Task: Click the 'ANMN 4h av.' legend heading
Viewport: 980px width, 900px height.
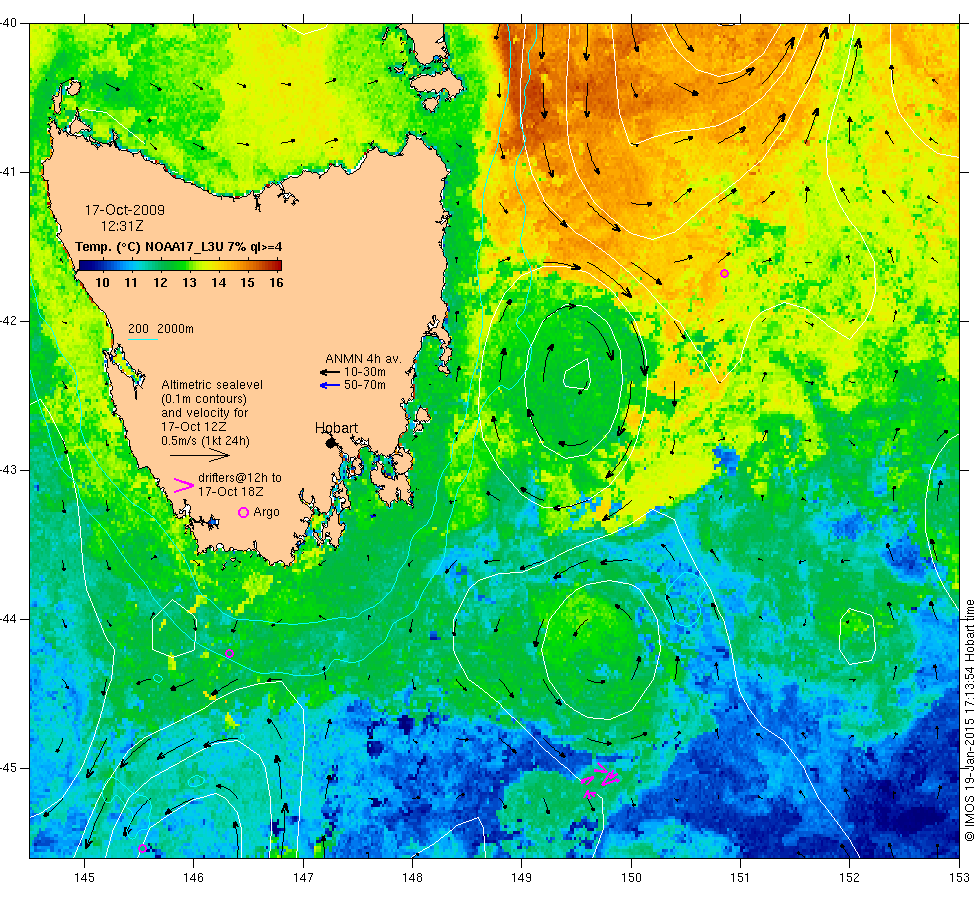Action: (363, 359)
